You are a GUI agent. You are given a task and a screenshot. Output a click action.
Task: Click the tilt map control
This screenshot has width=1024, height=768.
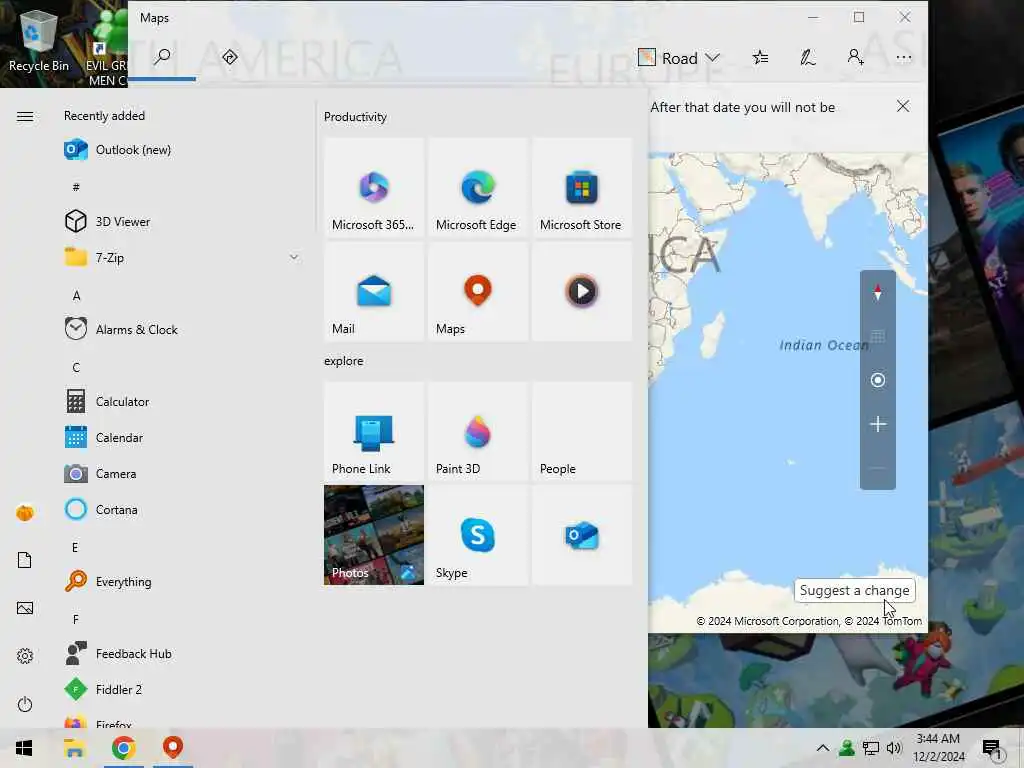pyautogui.click(x=878, y=336)
